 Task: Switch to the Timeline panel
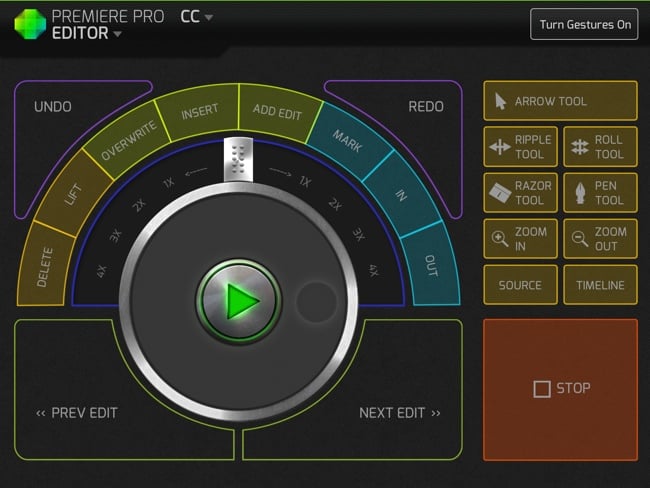point(600,285)
